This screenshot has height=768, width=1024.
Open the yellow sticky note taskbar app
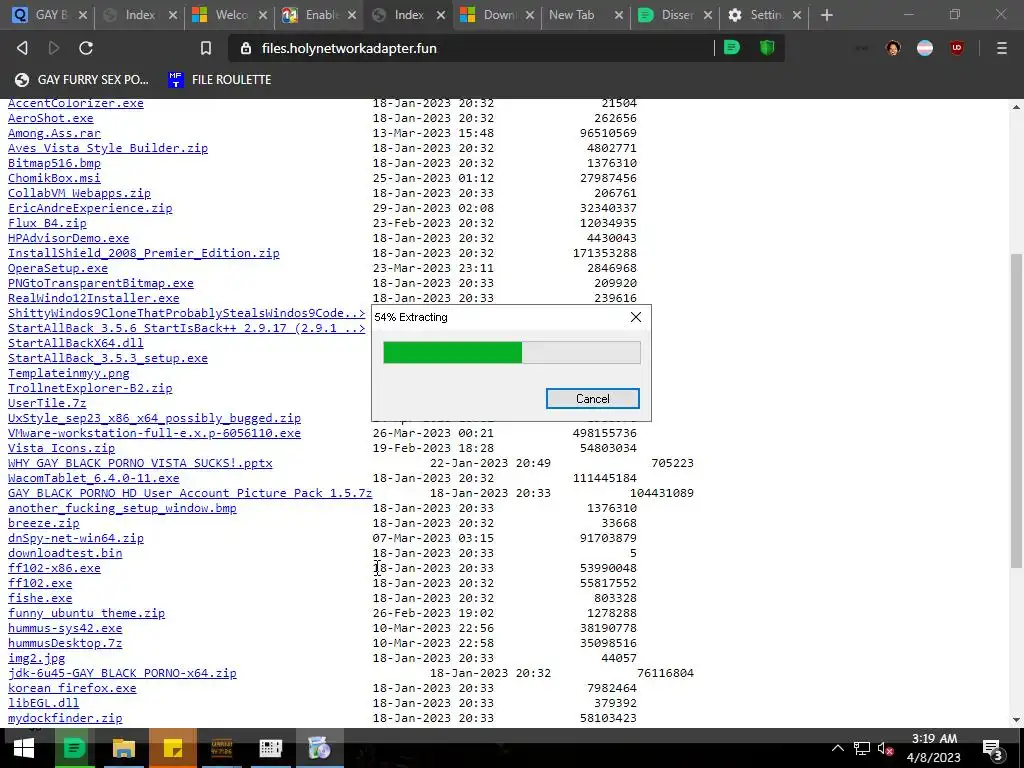[172, 748]
